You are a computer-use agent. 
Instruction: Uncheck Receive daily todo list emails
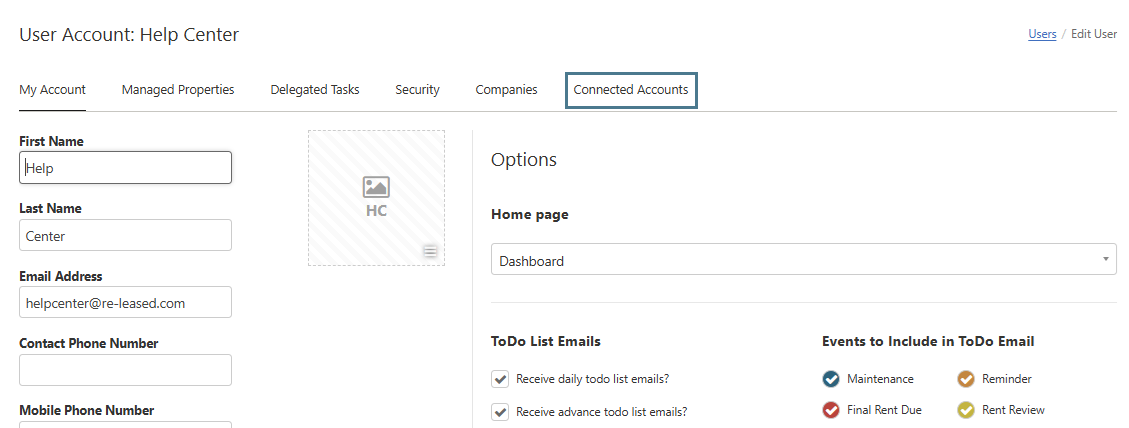pos(501,379)
